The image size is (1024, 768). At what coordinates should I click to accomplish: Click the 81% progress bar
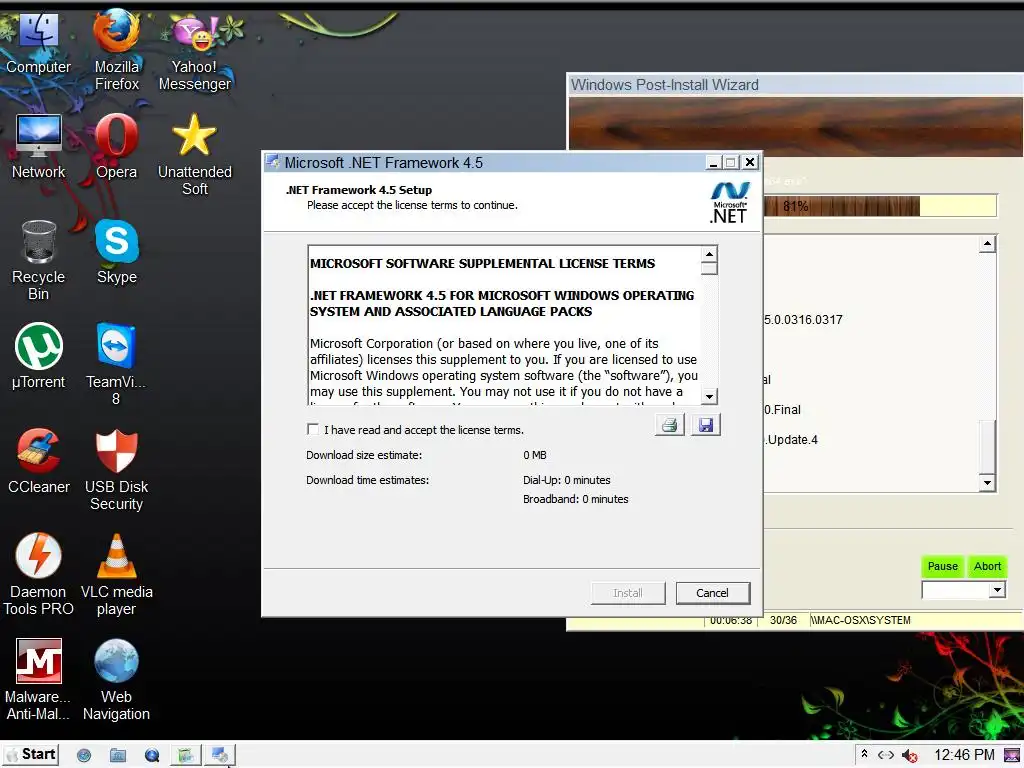coord(879,206)
